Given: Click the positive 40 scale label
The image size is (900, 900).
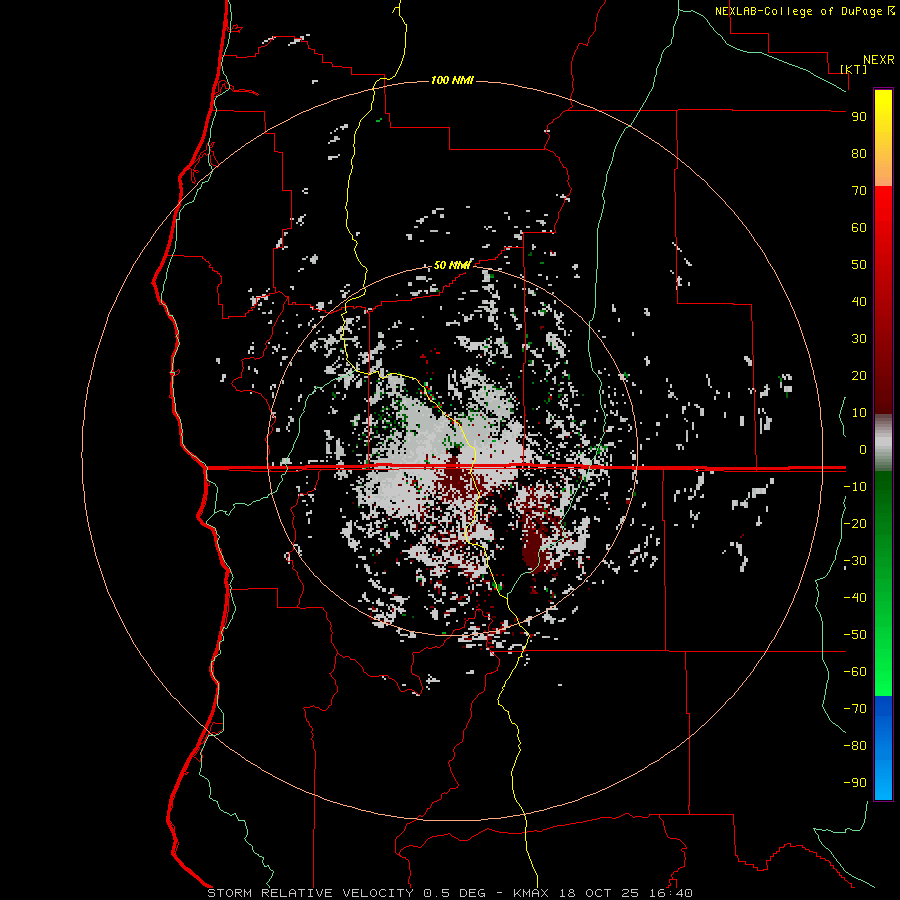Looking at the screenshot, I should pos(859,301).
